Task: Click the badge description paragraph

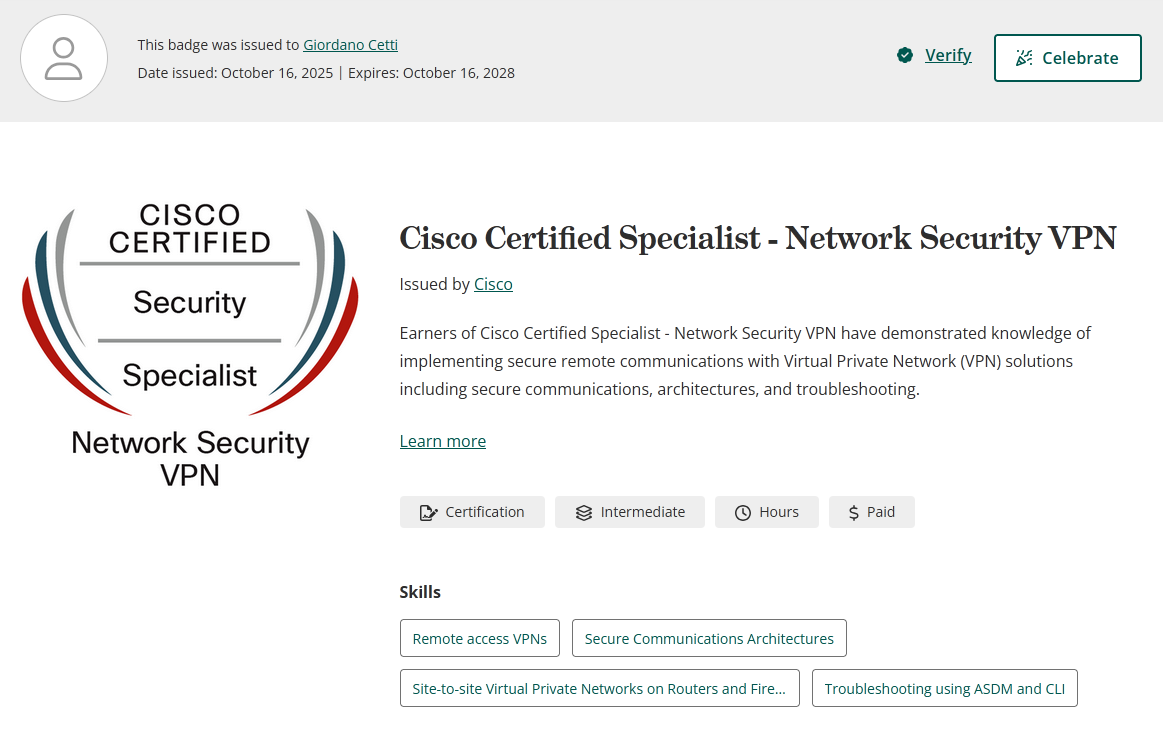Action: [745, 361]
